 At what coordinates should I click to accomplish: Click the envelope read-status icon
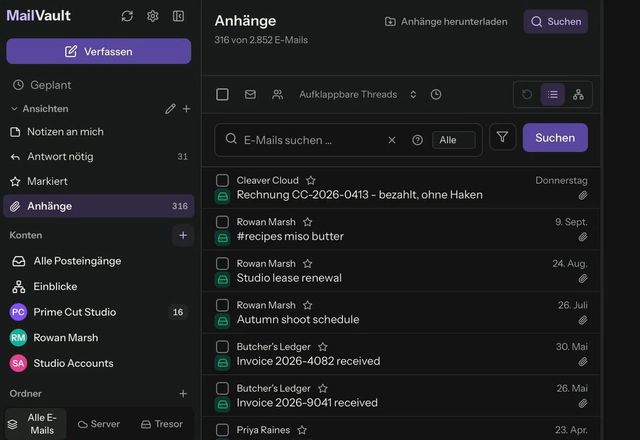pos(250,94)
